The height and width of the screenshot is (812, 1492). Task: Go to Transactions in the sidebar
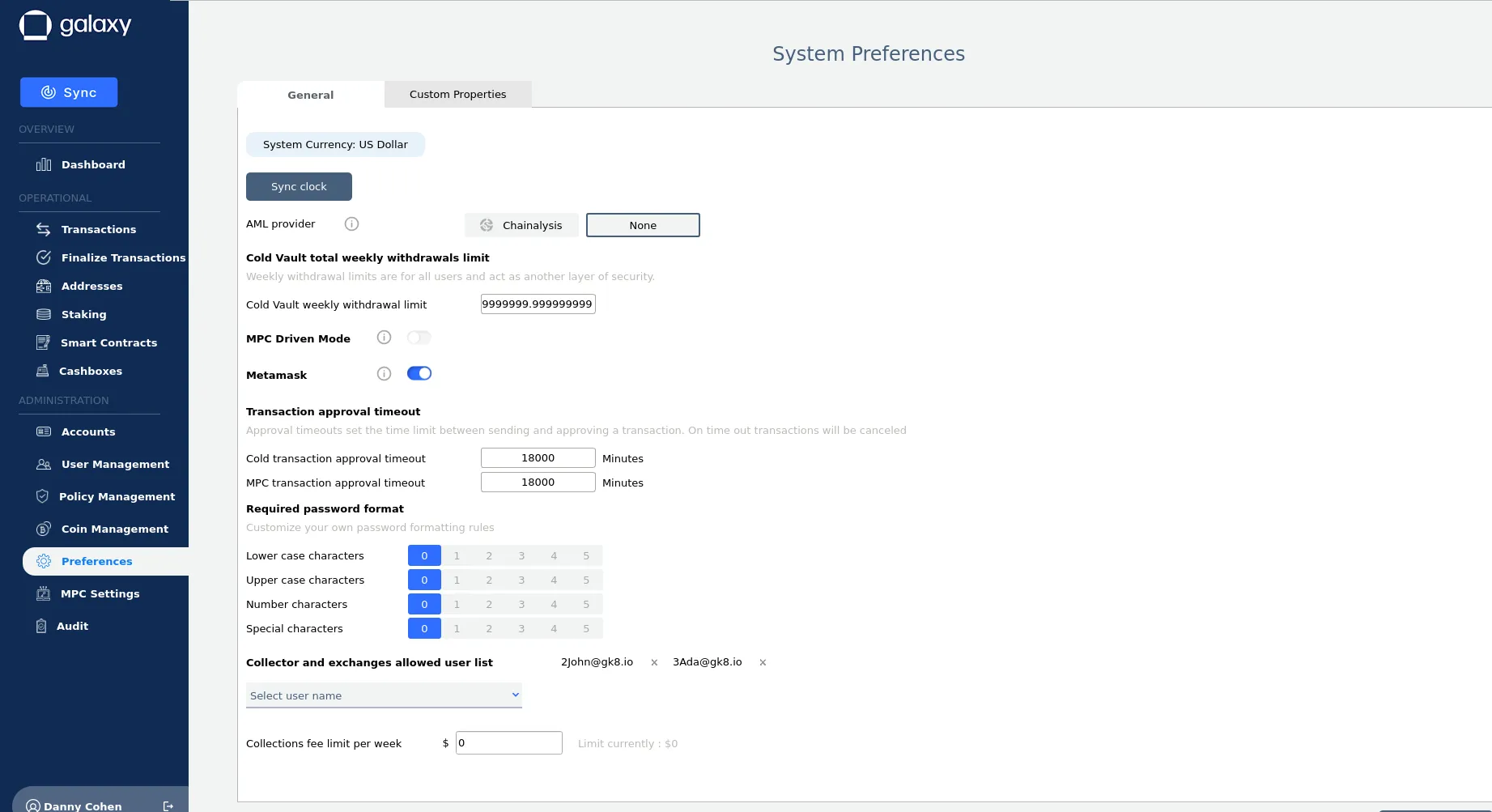pos(86,229)
